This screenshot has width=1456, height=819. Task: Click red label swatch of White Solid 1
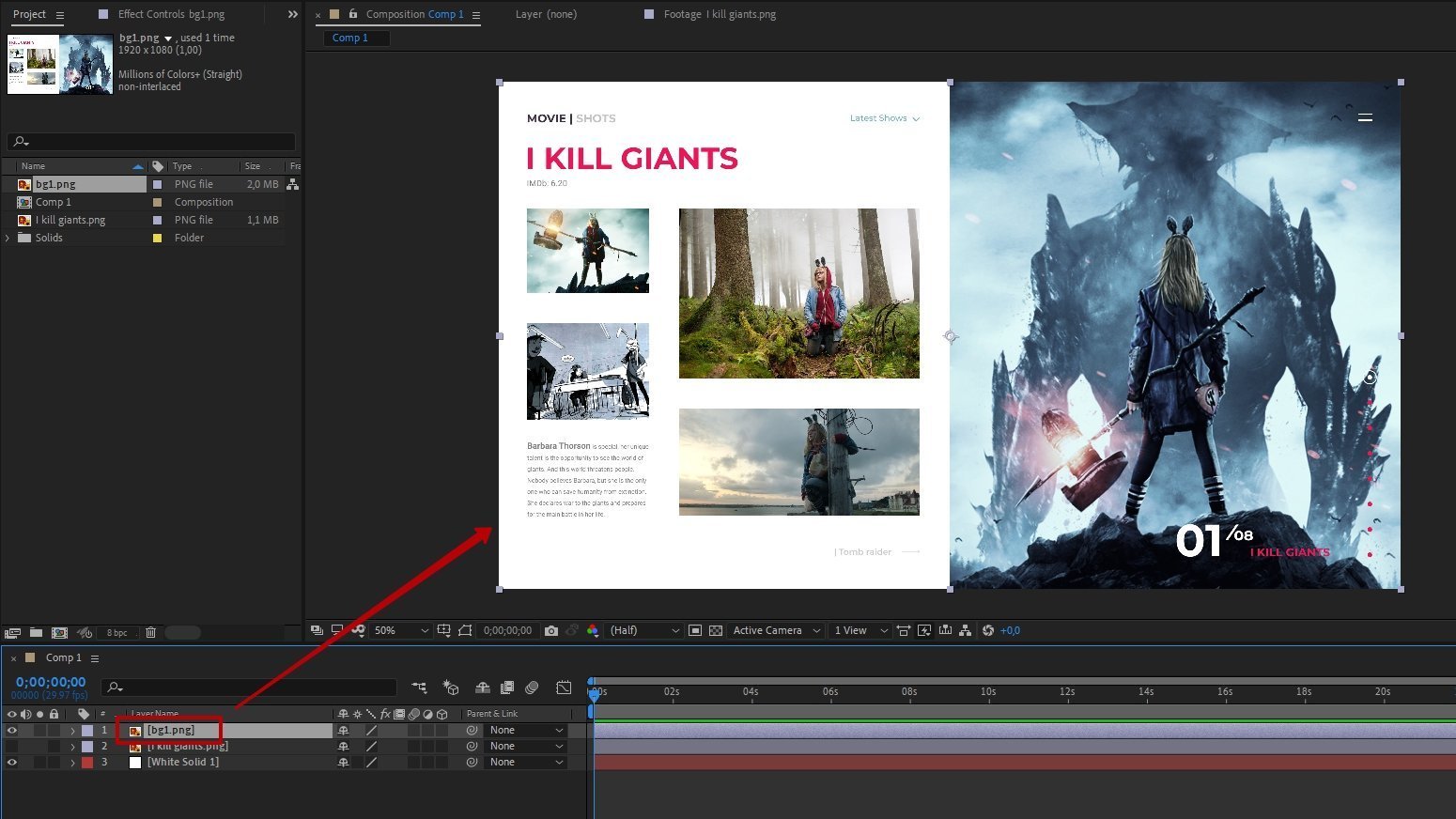[x=87, y=762]
